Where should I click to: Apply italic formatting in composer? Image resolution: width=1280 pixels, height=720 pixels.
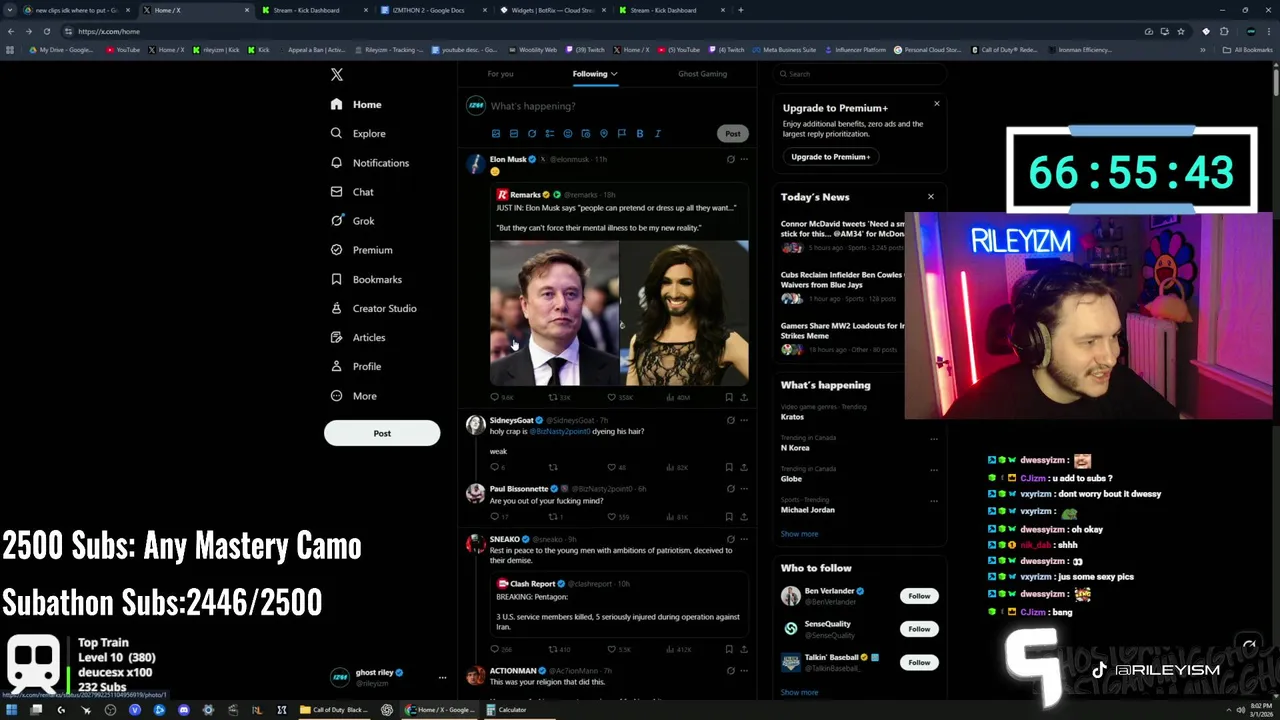point(658,133)
